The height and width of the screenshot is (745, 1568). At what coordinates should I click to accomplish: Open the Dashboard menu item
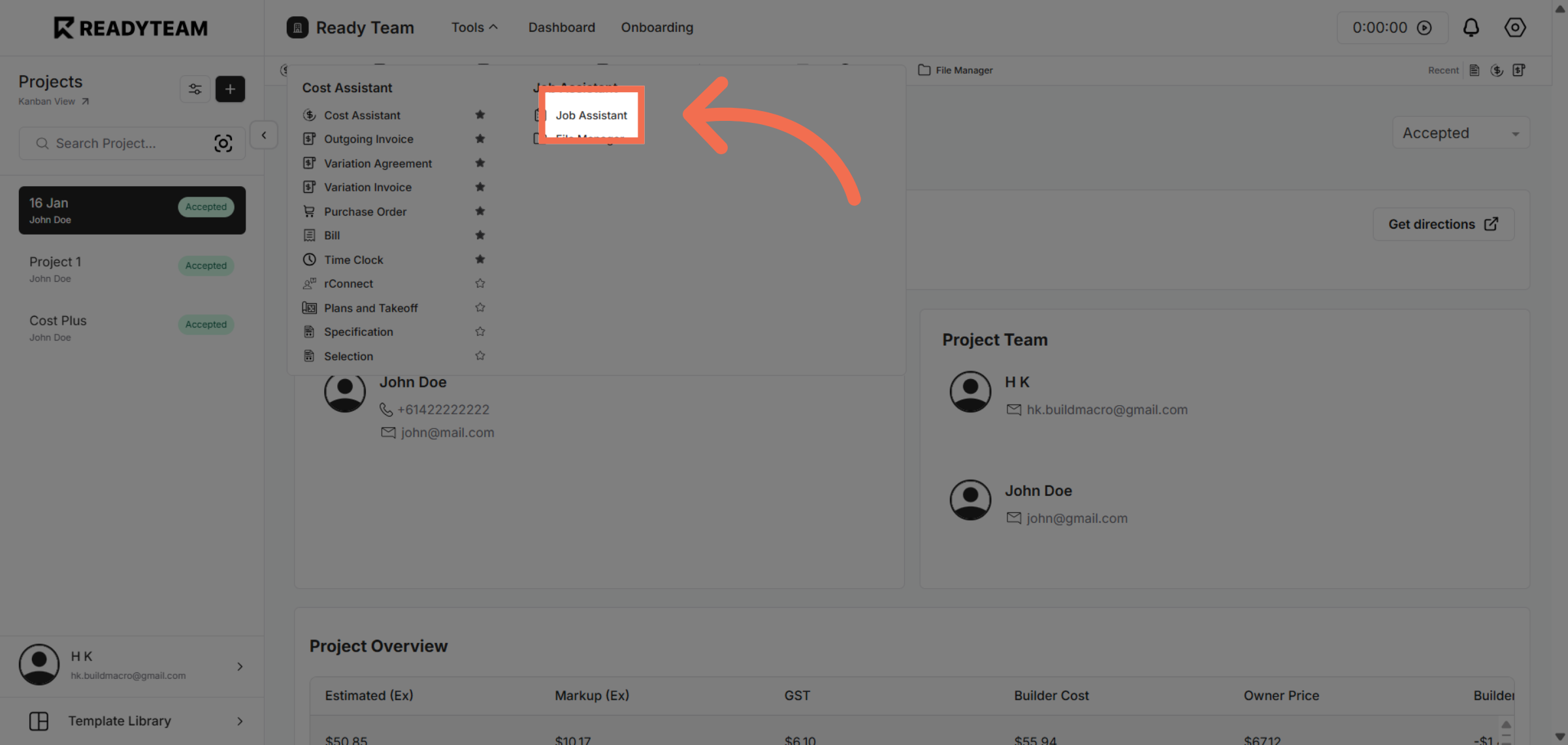(561, 27)
